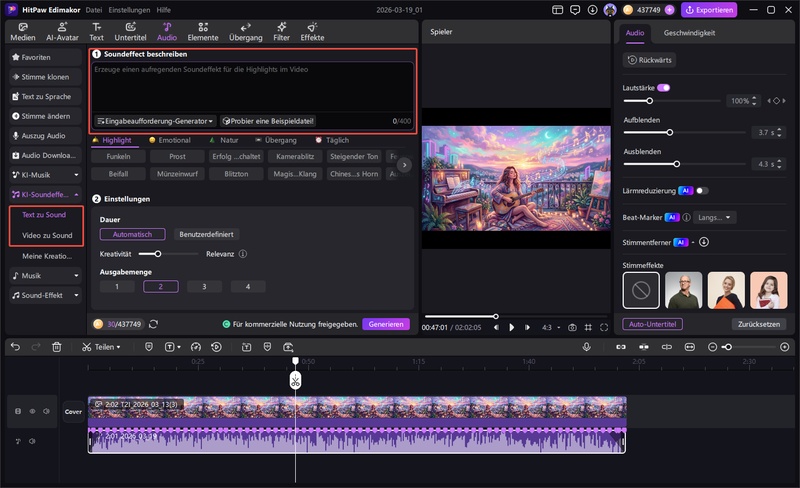The height and width of the screenshot is (488, 800).
Task: Switch to the Geschwindigkeit tab
Action: 689,33
